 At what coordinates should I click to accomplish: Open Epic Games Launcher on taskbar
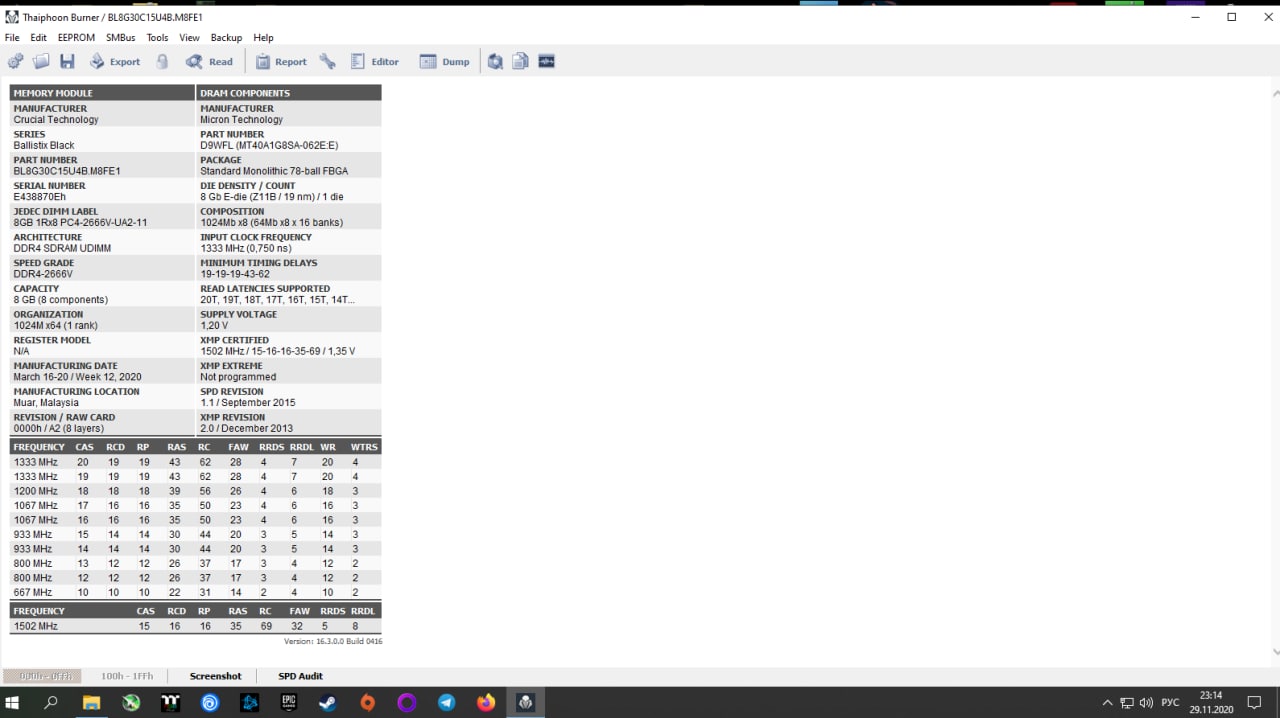[x=288, y=703]
